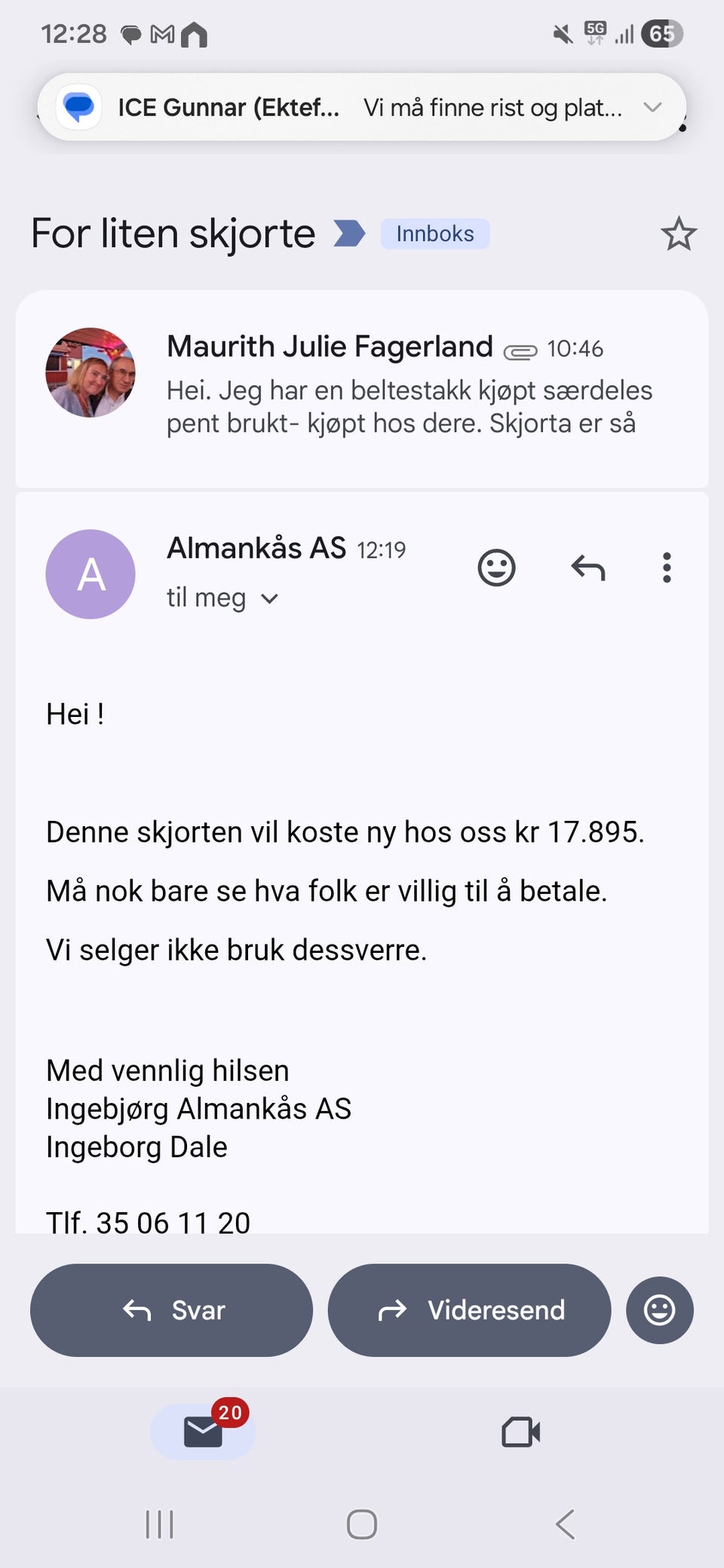Open the emoji reaction button at the bottom

pos(659,1310)
